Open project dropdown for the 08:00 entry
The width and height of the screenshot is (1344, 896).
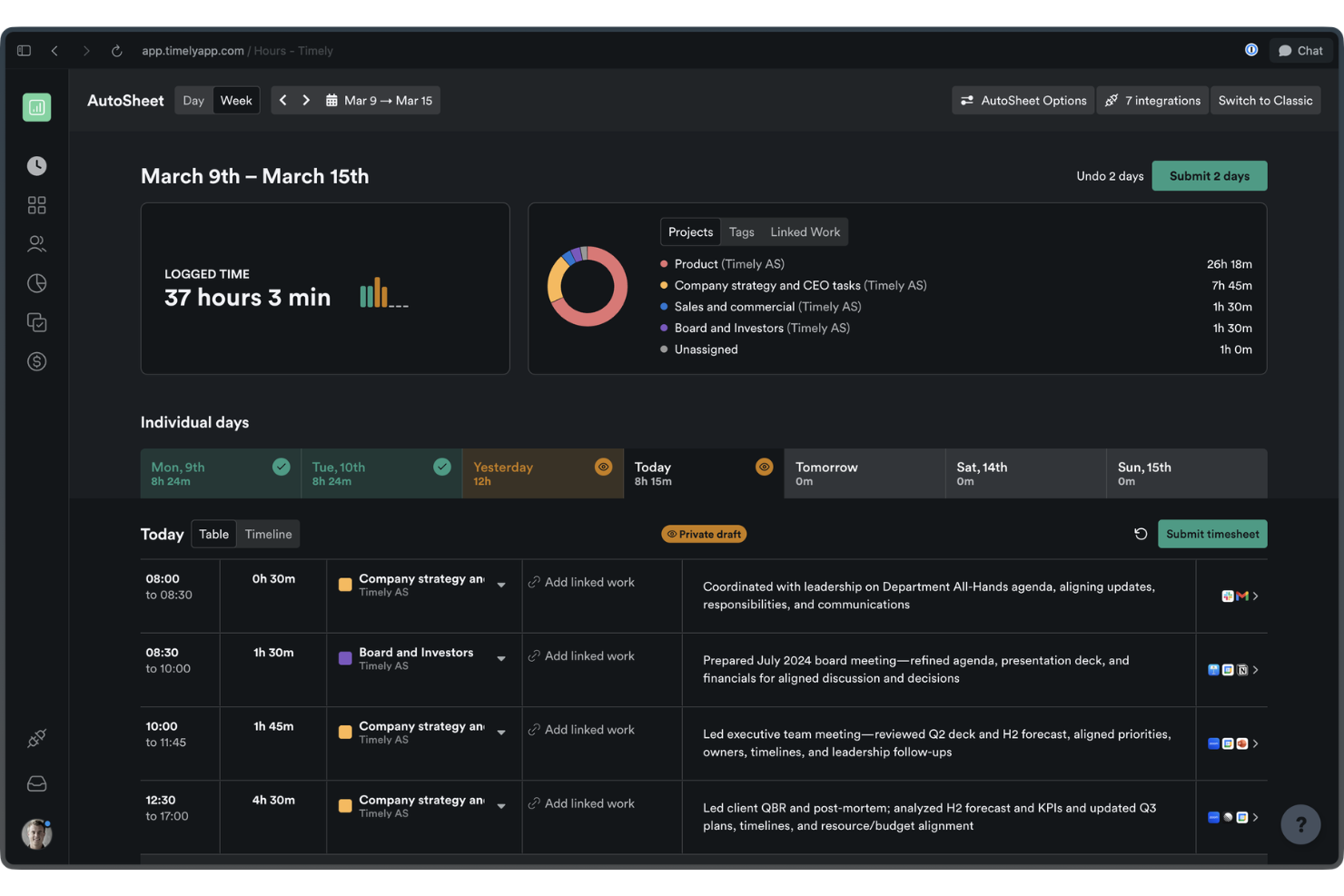tap(501, 585)
